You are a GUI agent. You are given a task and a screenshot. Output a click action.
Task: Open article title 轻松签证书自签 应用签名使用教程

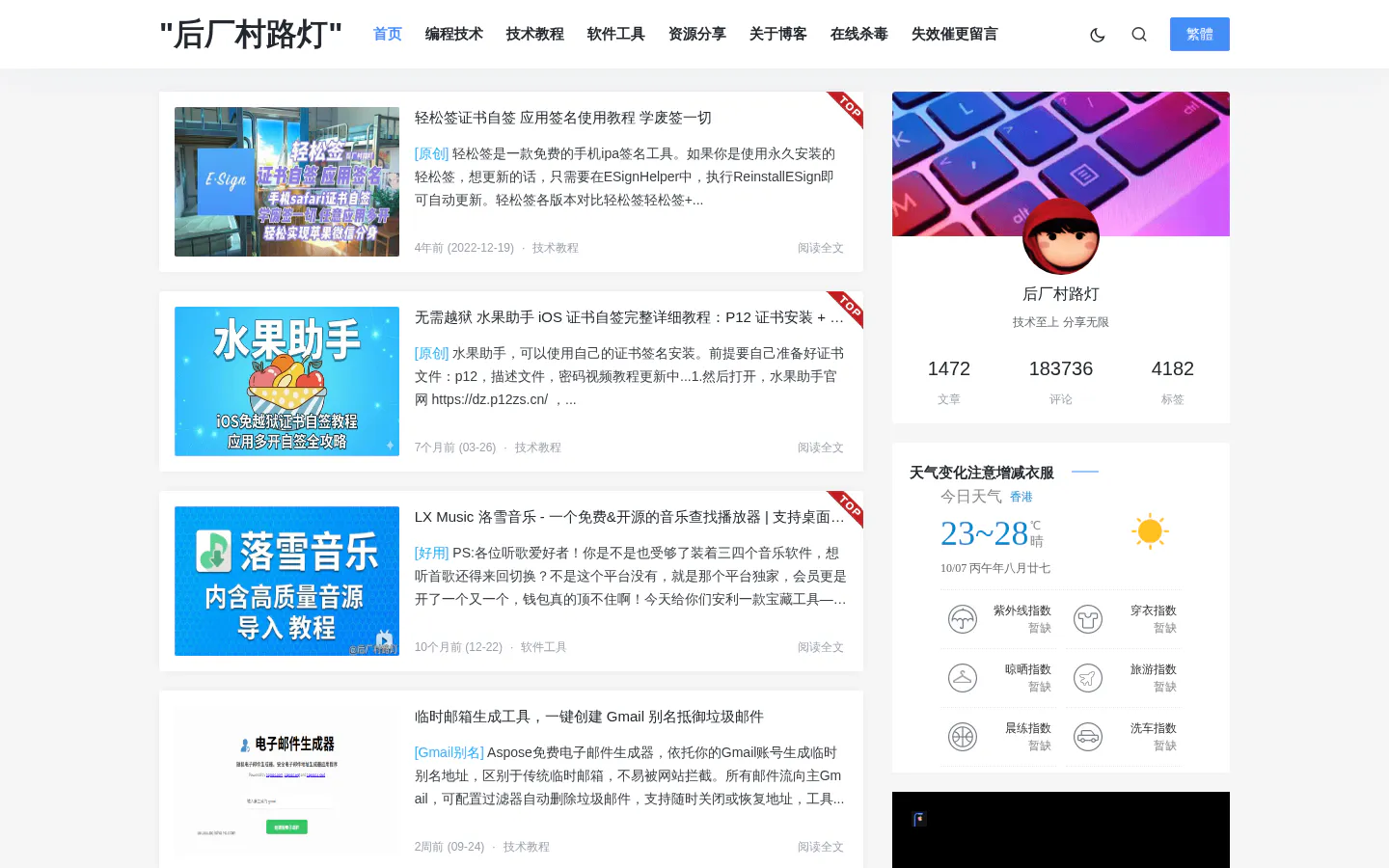pyautogui.click(x=563, y=118)
